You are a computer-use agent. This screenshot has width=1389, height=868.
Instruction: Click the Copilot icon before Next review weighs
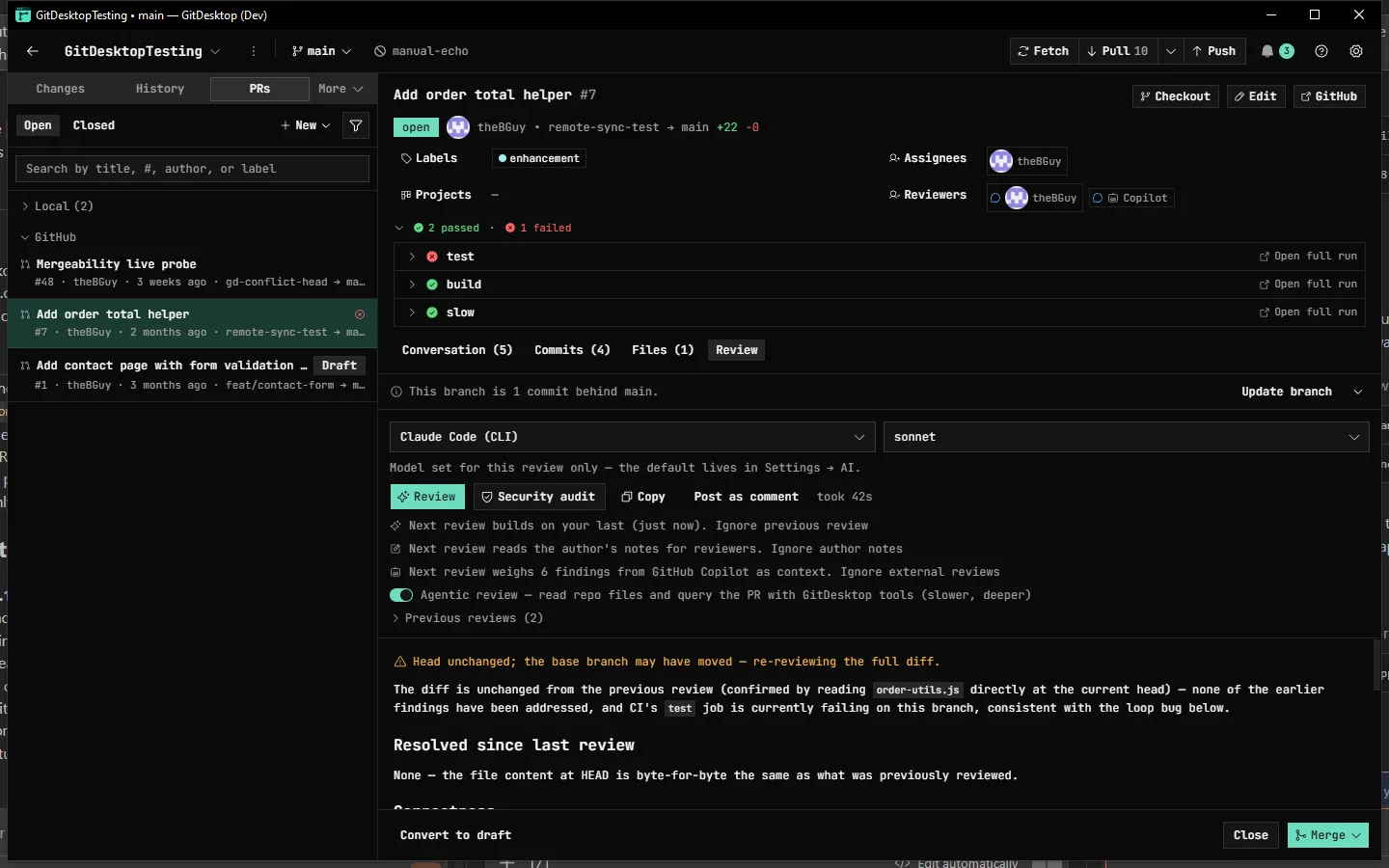point(395,572)
